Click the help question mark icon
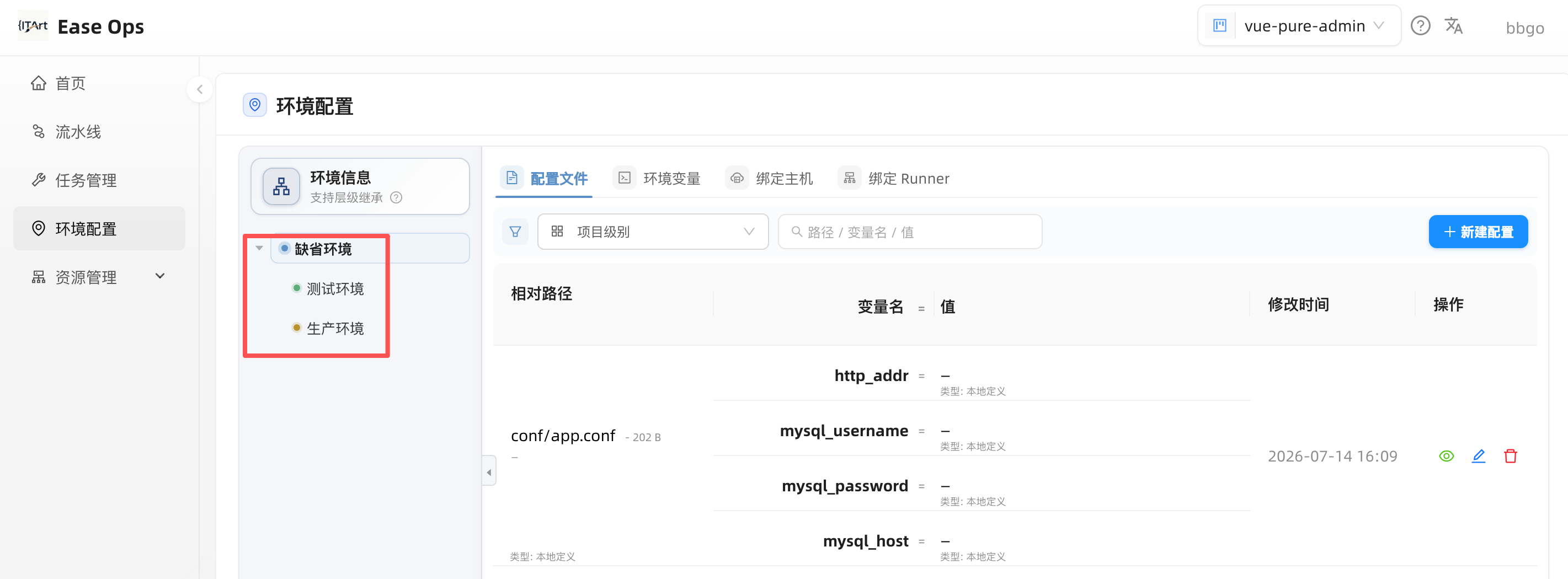The height and width of the screenshot is (579, 1568). pyautogui.click(x=1420, y=25)
